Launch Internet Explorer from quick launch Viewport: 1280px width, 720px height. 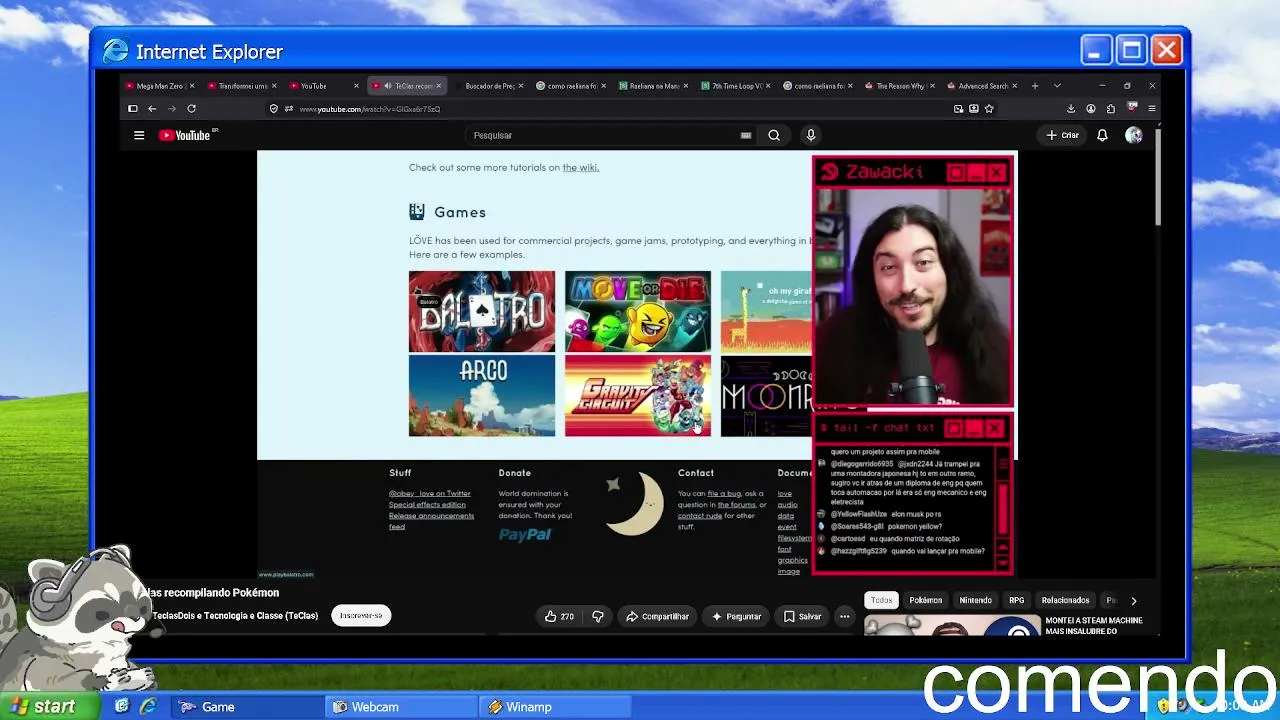(x=148, y=706)
